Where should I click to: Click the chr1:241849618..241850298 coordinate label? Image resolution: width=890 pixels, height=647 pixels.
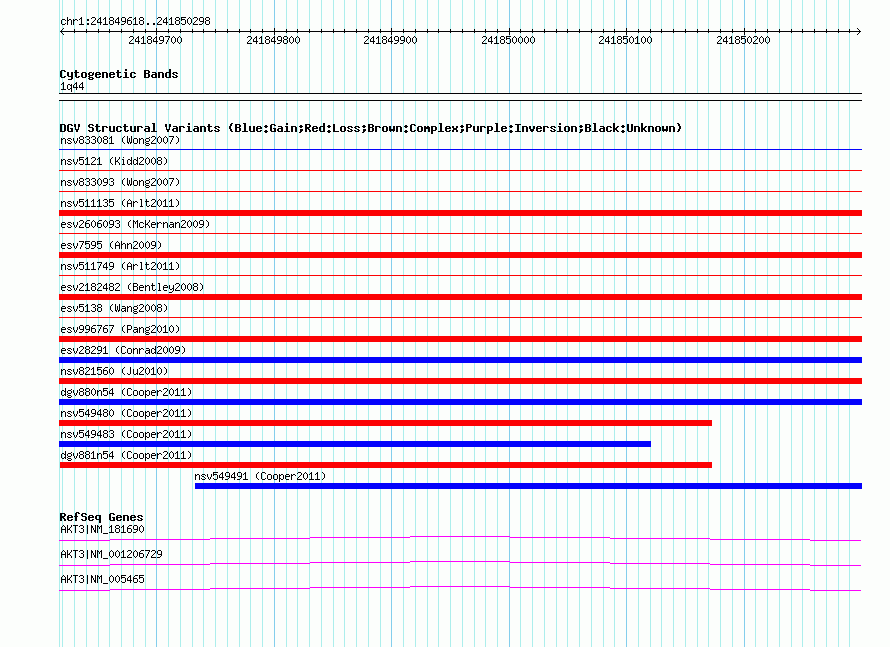click(x=135, y=21)
